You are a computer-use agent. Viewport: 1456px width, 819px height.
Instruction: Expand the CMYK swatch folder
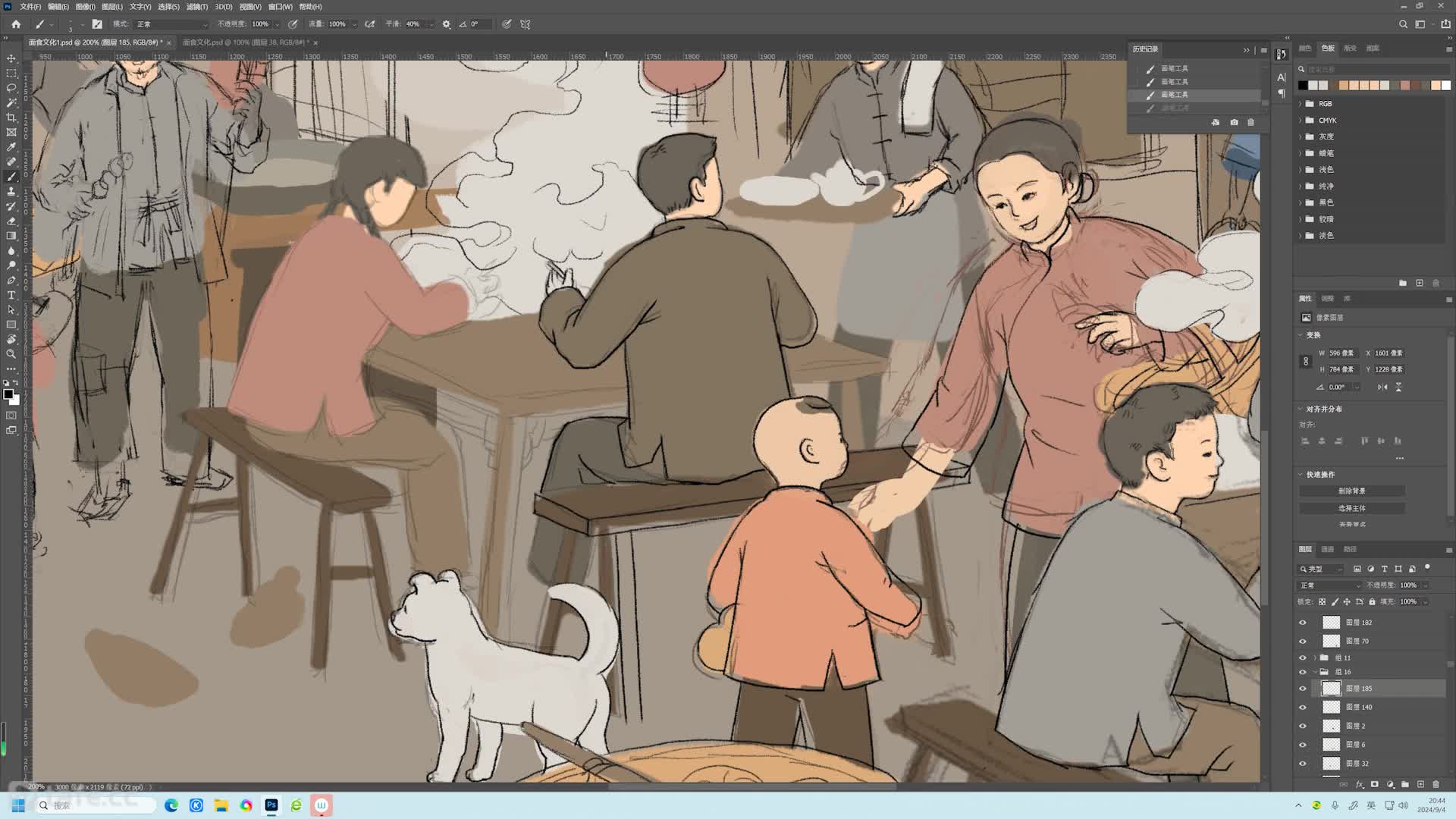coord(1301,121)
